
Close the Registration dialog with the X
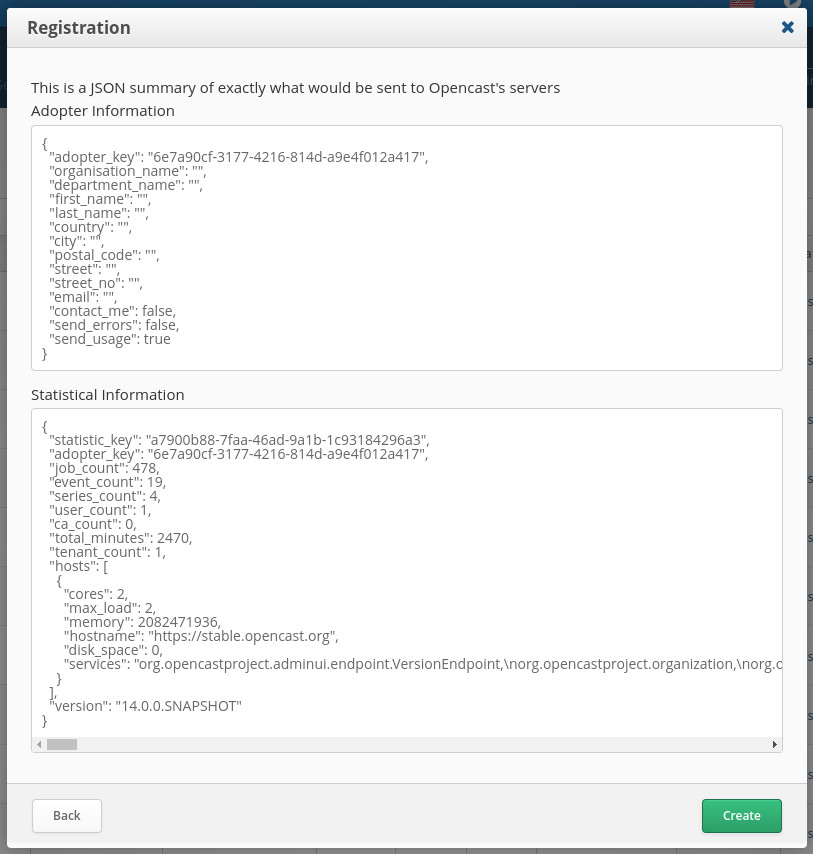coord(787,27)
